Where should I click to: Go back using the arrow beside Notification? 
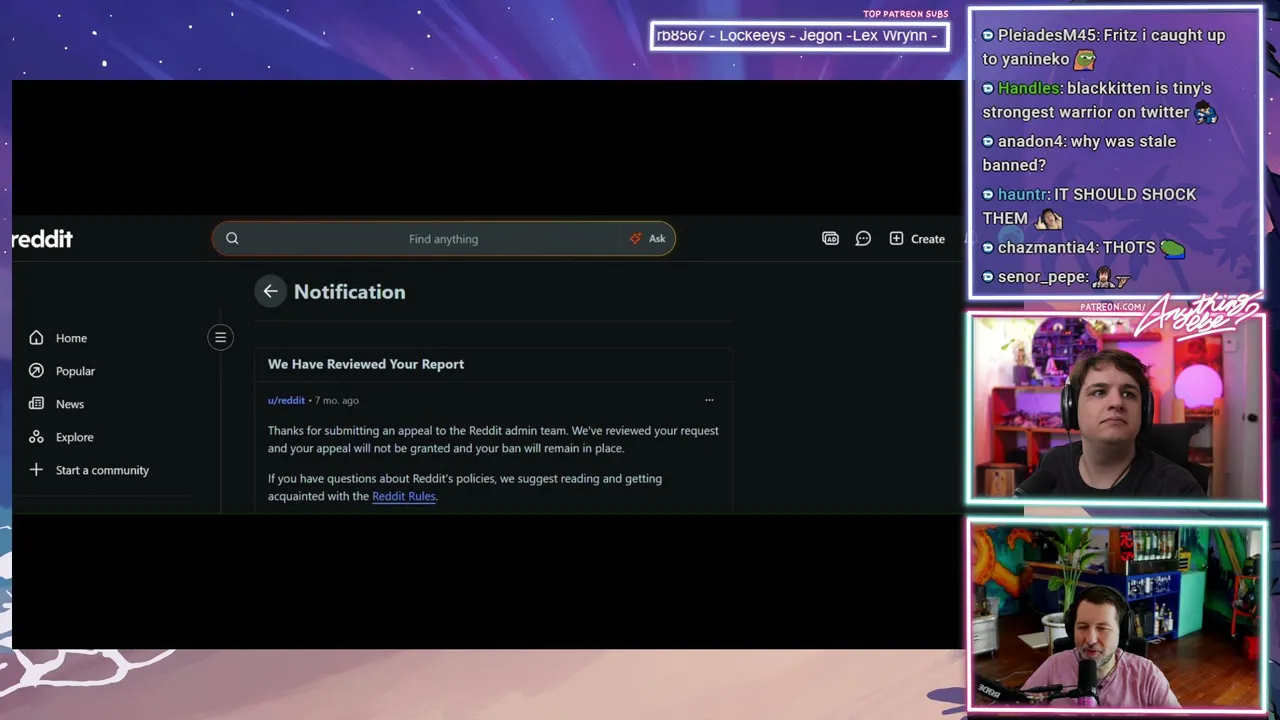click(x=270, y=291)
